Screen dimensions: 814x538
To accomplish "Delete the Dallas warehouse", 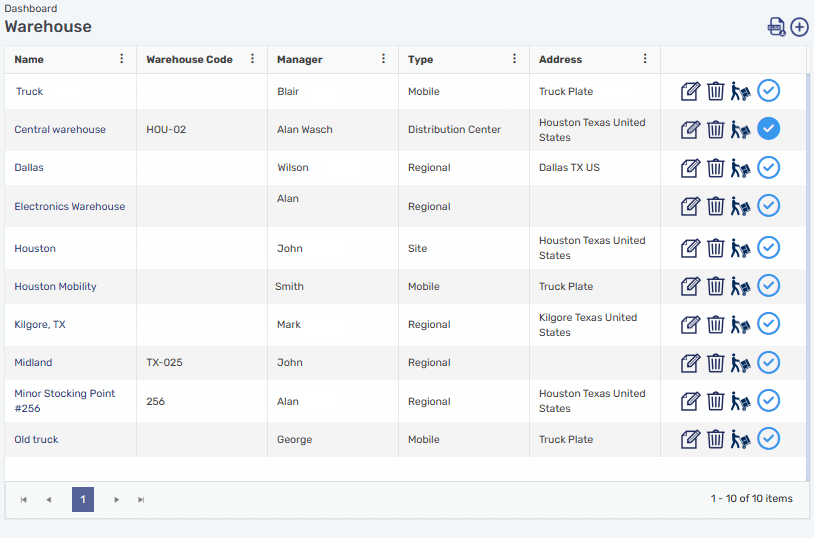I will (x=715, y=168).
